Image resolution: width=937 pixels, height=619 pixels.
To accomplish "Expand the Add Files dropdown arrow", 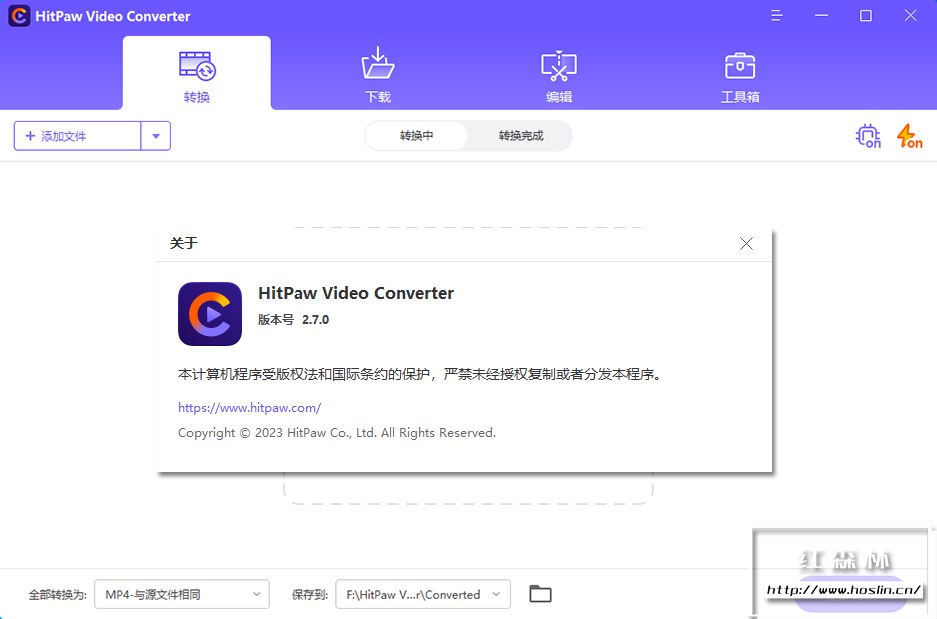I will (x=156, y=136).
